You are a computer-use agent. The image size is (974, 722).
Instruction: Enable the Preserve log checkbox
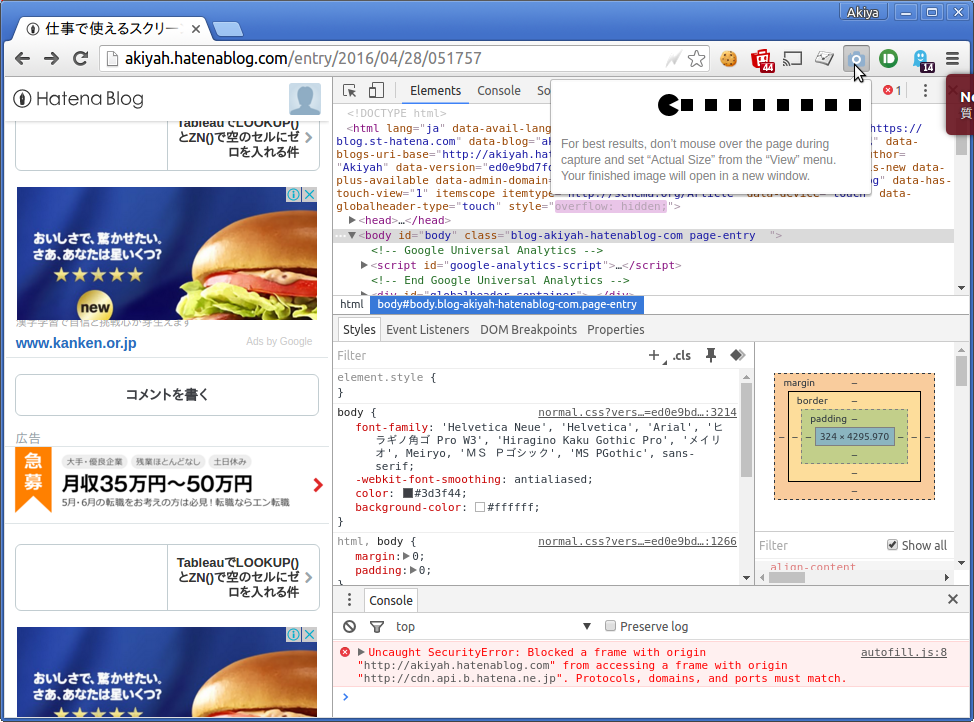[x=610, y=626]
